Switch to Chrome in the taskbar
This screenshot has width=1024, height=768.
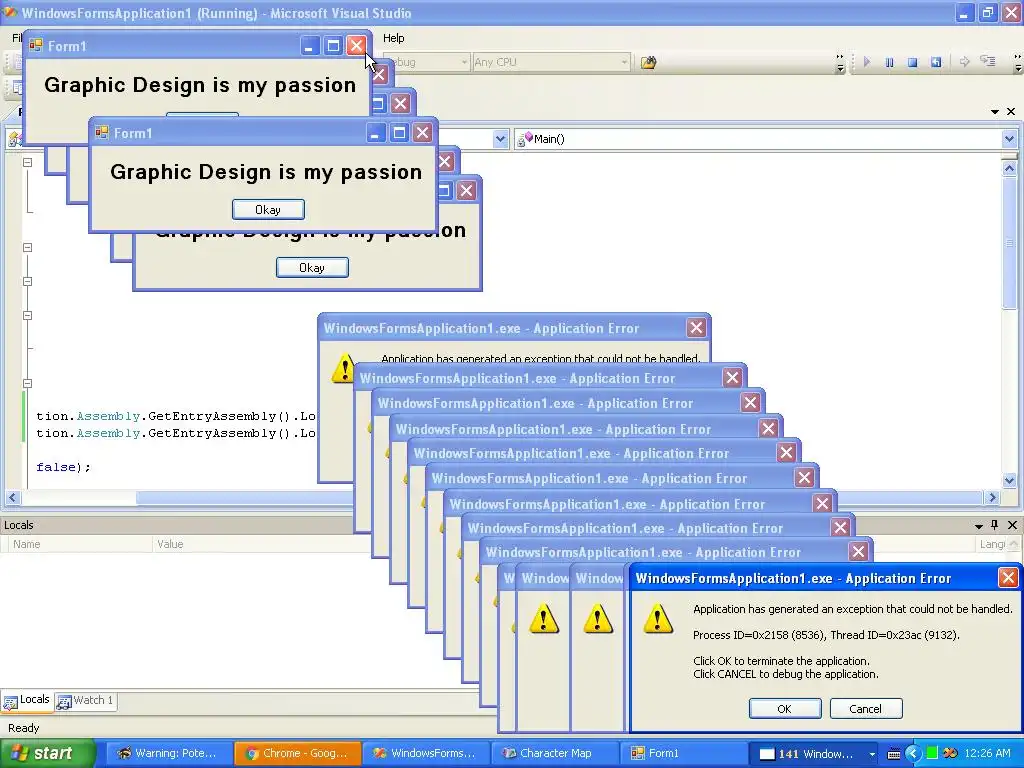coord(297,753)
